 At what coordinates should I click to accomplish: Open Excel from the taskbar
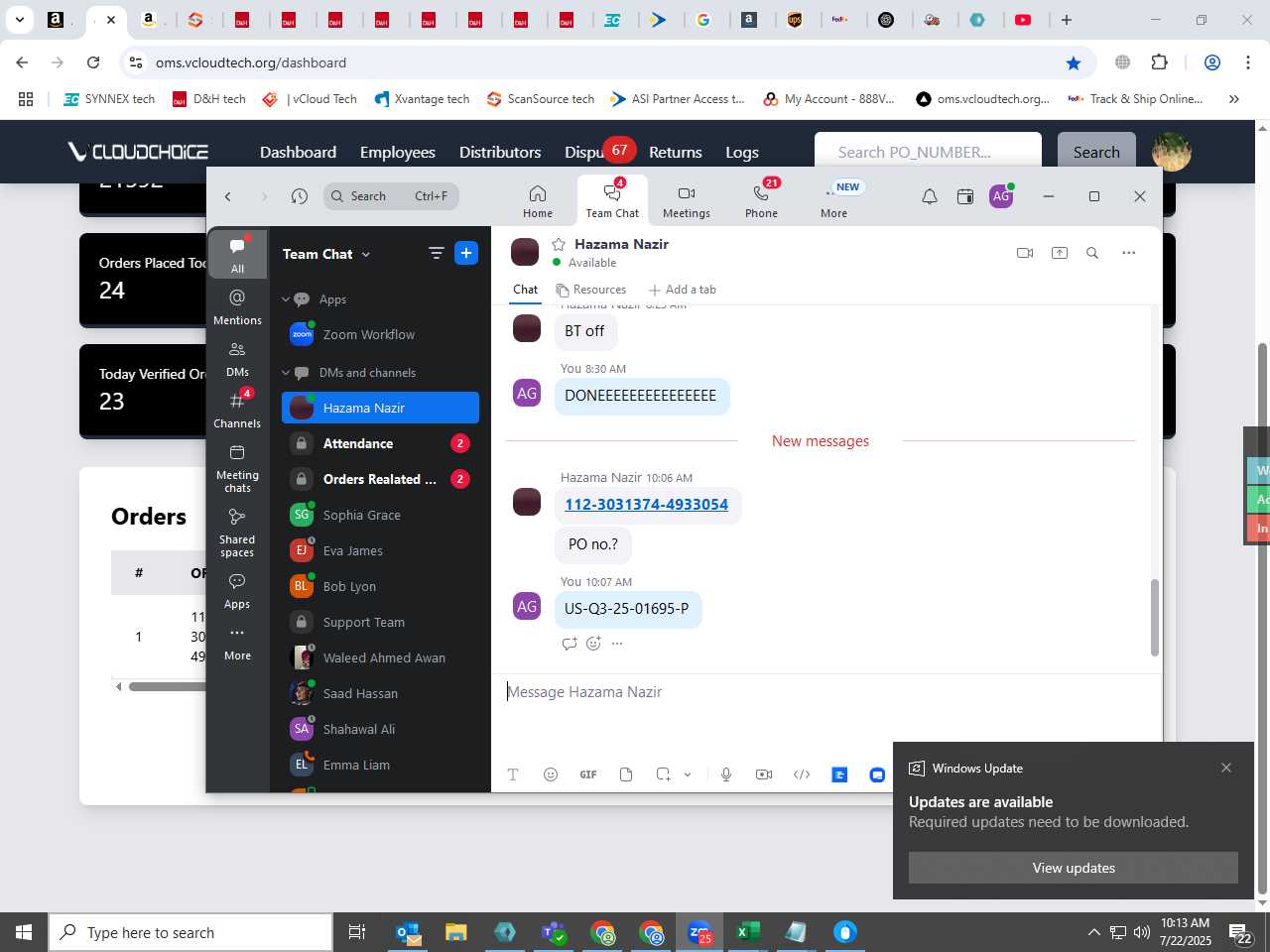coord(747,932)
